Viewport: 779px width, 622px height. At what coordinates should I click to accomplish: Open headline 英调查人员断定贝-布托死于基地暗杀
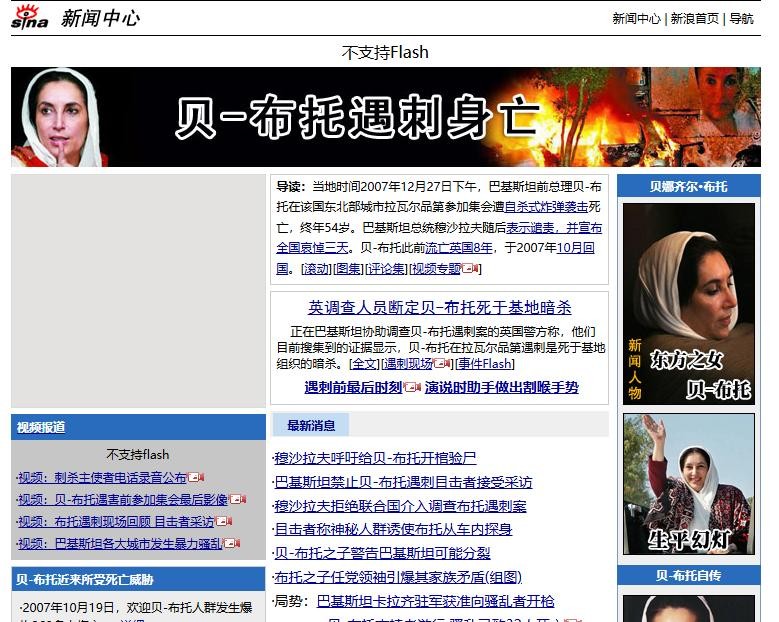click(x=439, y=308)
